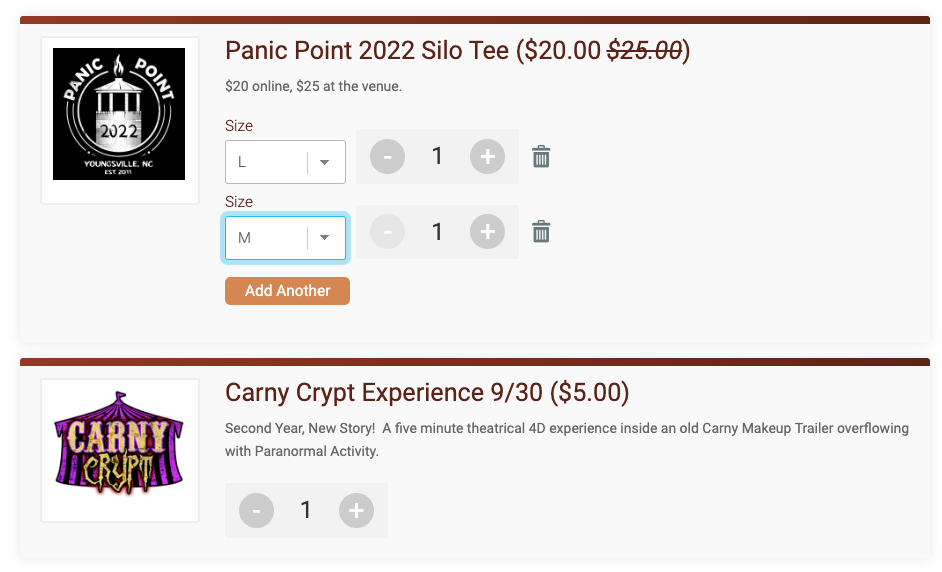The image size is (942, 572).
Task: Decrease quantity of size L tee
Action: tap(387, 156)
